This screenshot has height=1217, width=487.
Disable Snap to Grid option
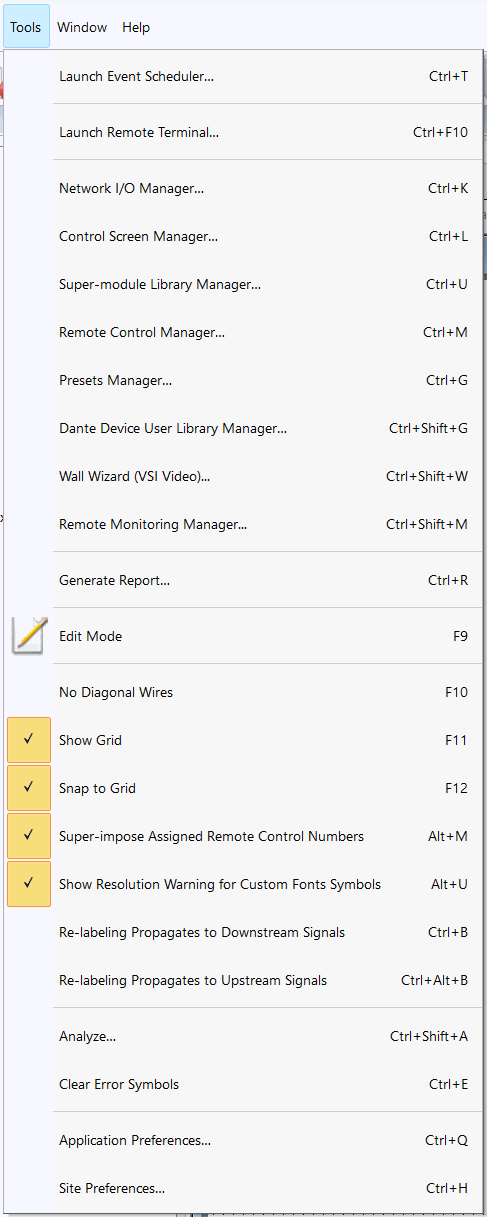point(29,788)
